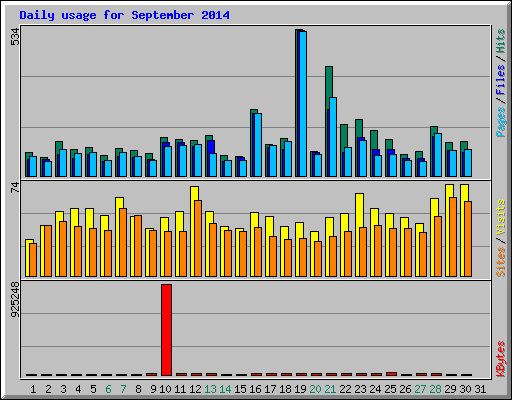
Task: Click day label 17 on the x-axis
Action: pos(270,389)
